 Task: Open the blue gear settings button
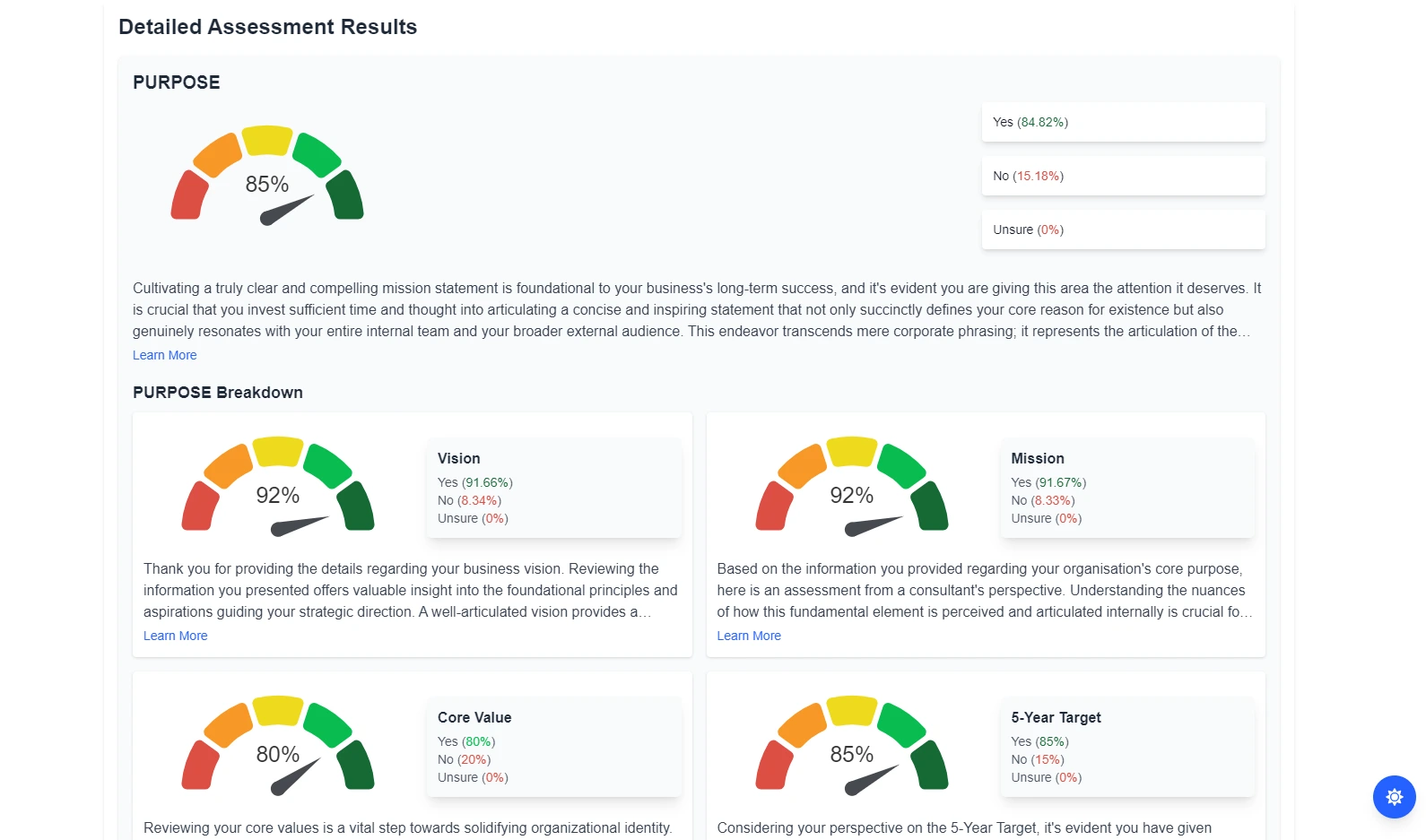(x=1394, y=797)
